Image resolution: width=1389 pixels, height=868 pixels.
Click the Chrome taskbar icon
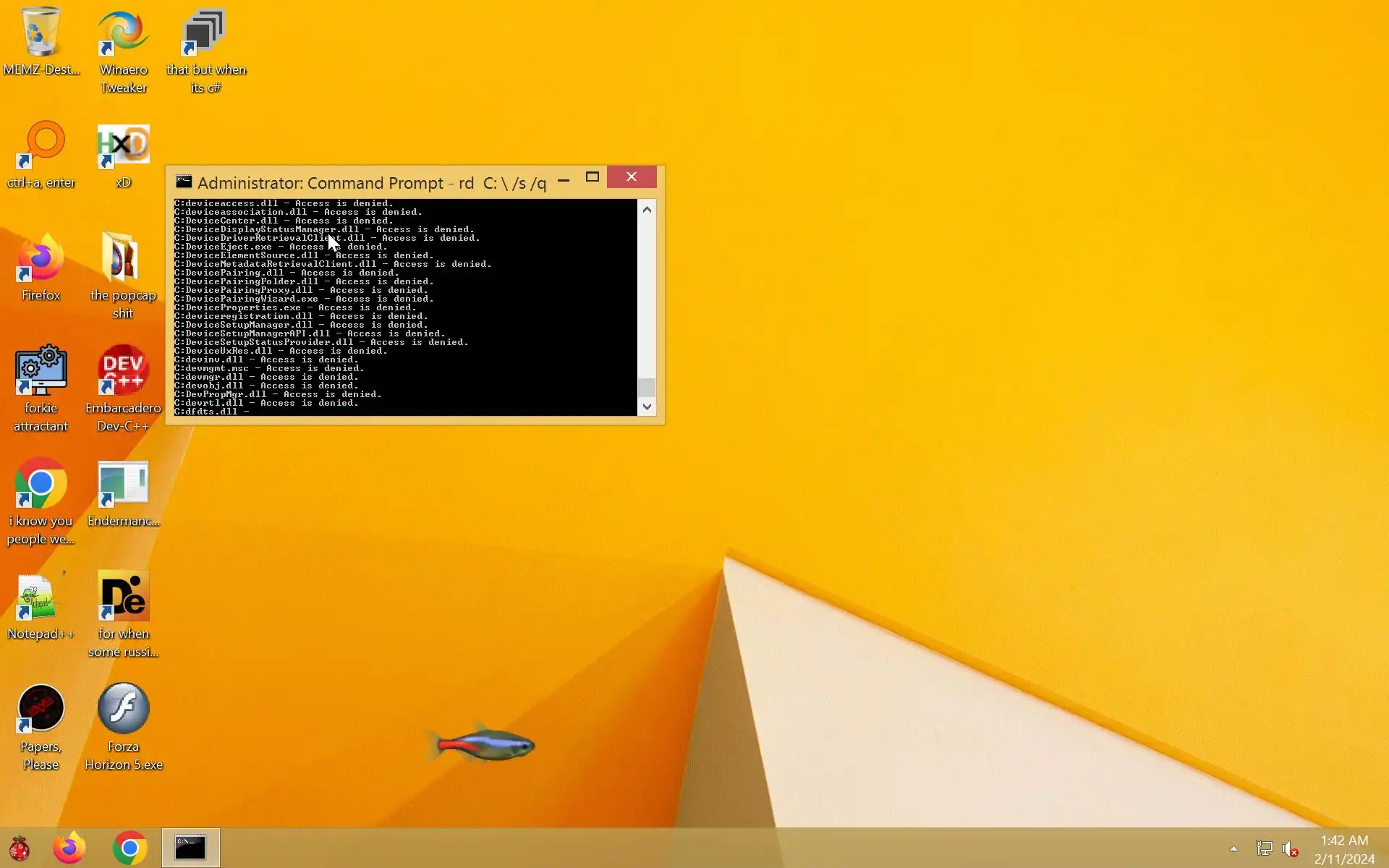tap(130, 848)
